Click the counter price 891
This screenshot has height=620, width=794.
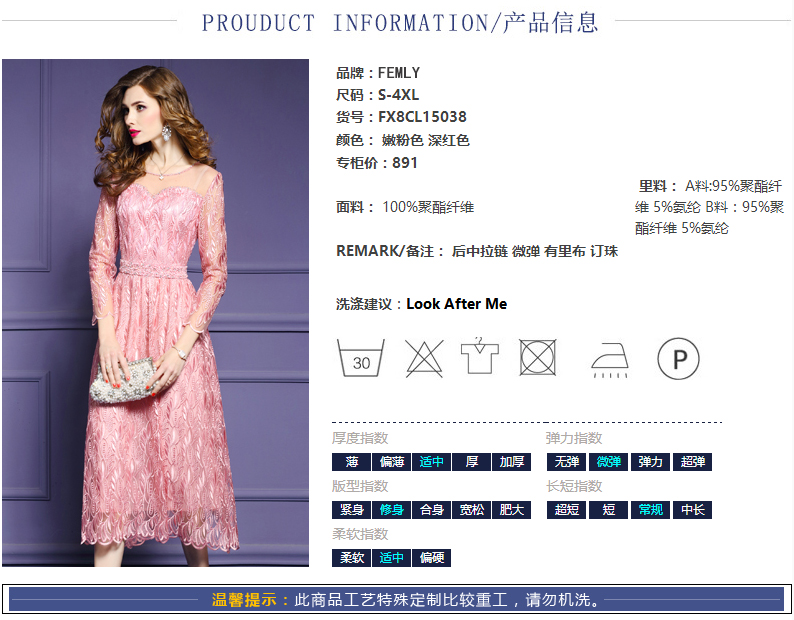pyautogui.click(x=405, y=163)
